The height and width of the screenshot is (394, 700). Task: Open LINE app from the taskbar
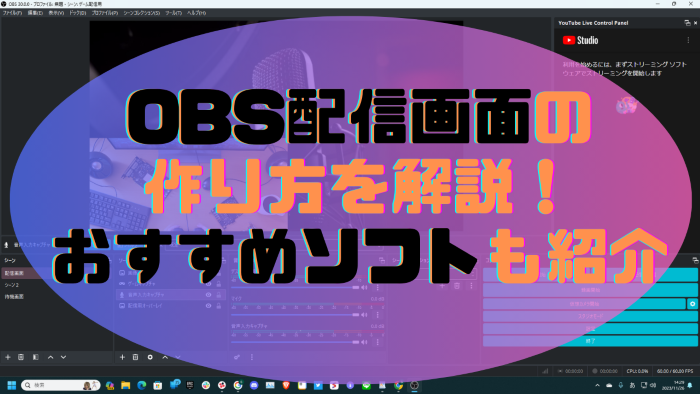pos(367,386)
